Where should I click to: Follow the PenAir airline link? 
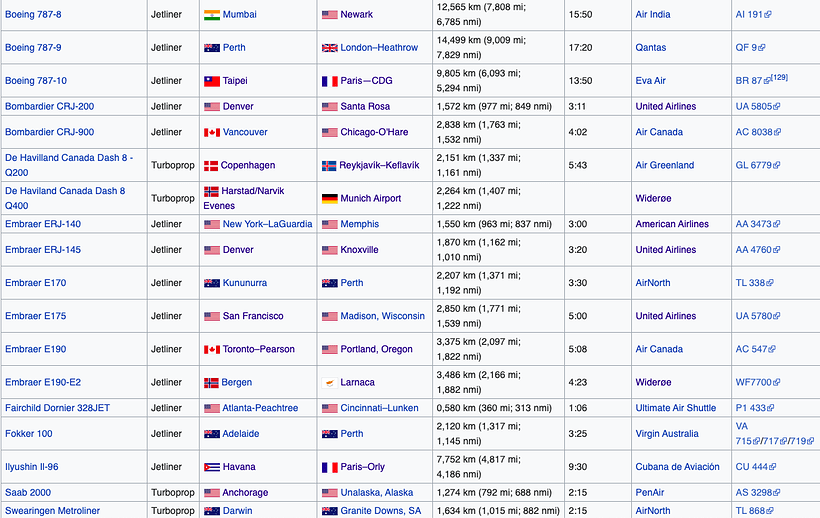pyautogui.click(x=650, y=493)
